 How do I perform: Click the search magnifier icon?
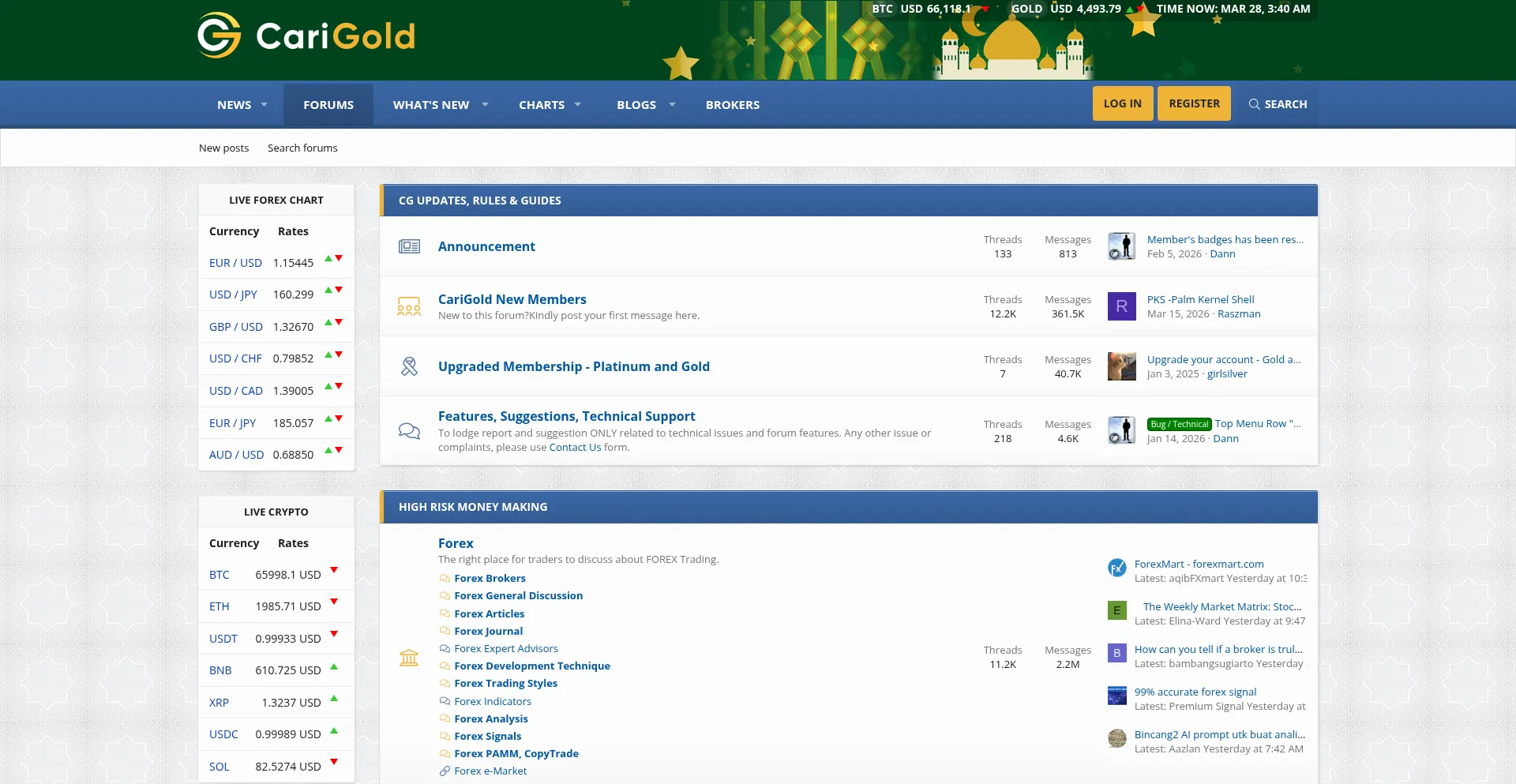(1254, 104)
